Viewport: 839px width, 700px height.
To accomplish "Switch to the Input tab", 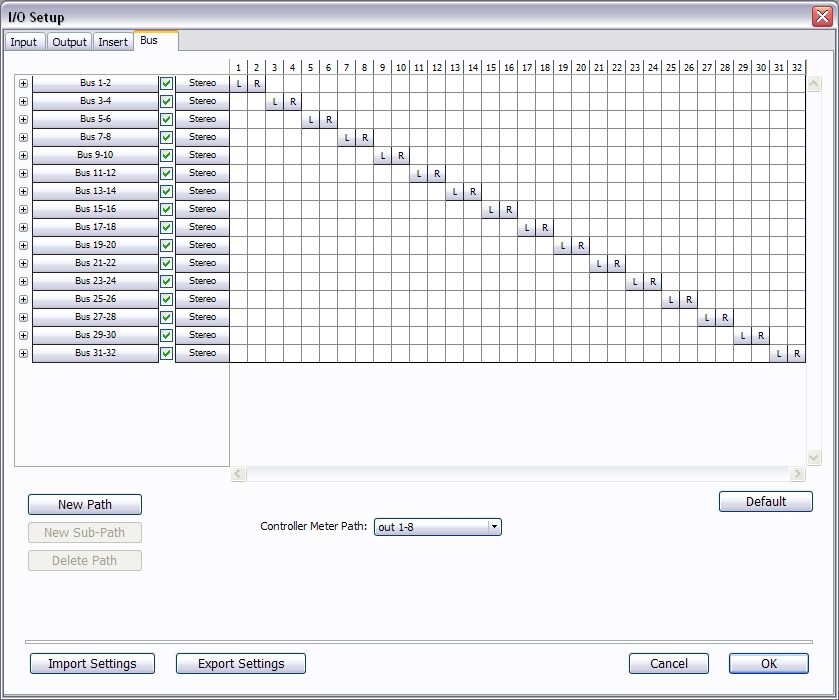I will point(24,42).
